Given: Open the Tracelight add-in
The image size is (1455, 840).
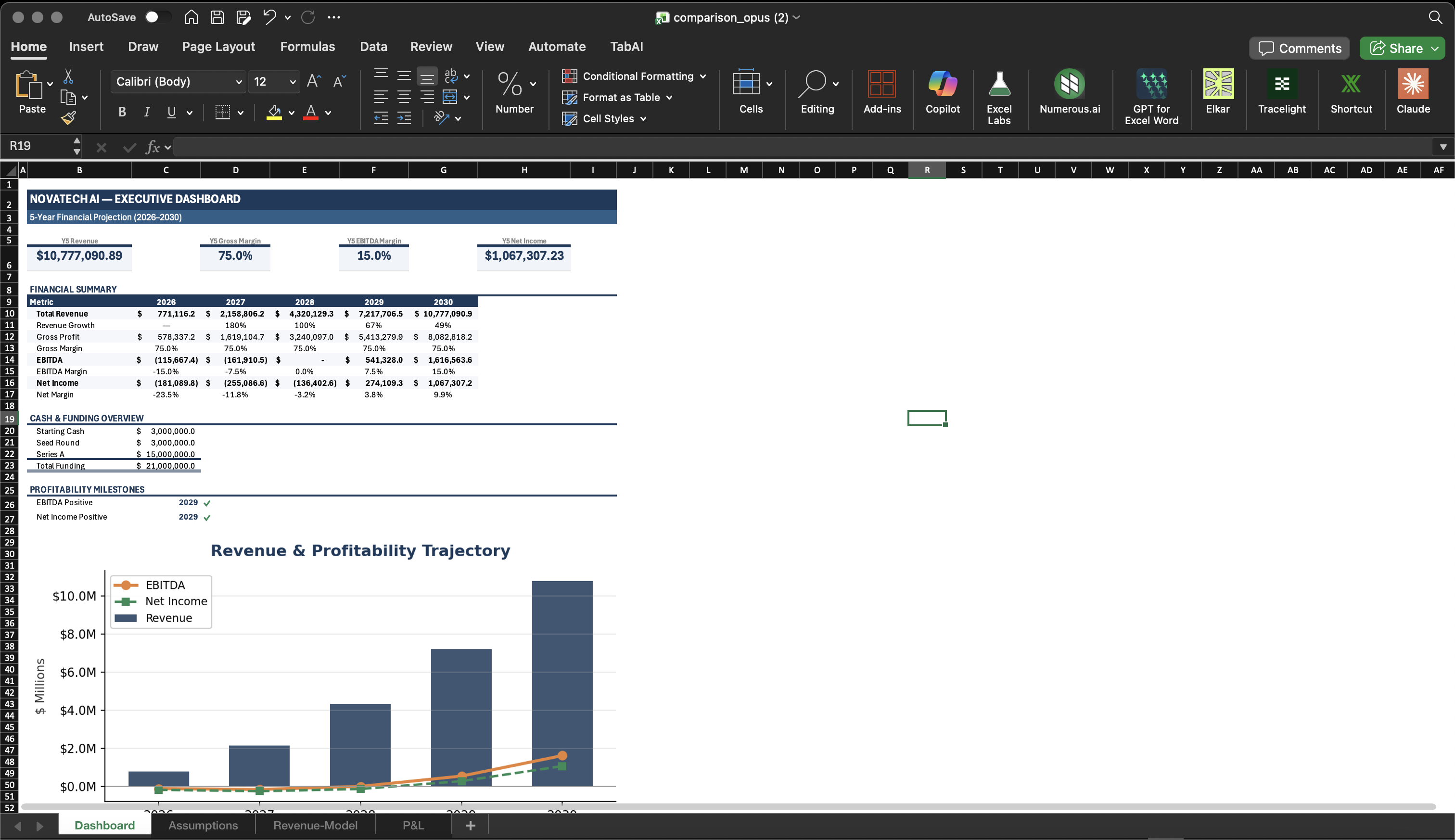Looking at the screenshot, I should pyautogui.click(x=1281, y=85).
